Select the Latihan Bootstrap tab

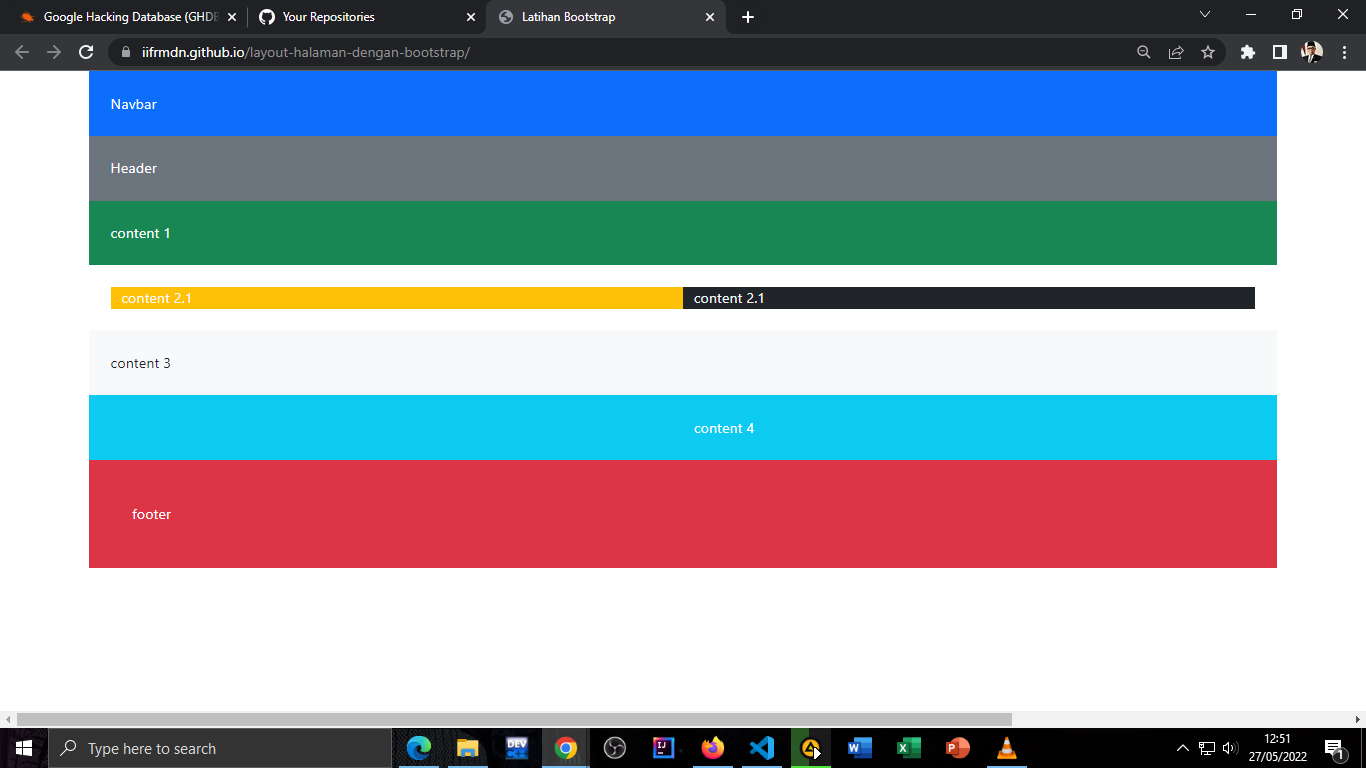click(x=605, y=17)
